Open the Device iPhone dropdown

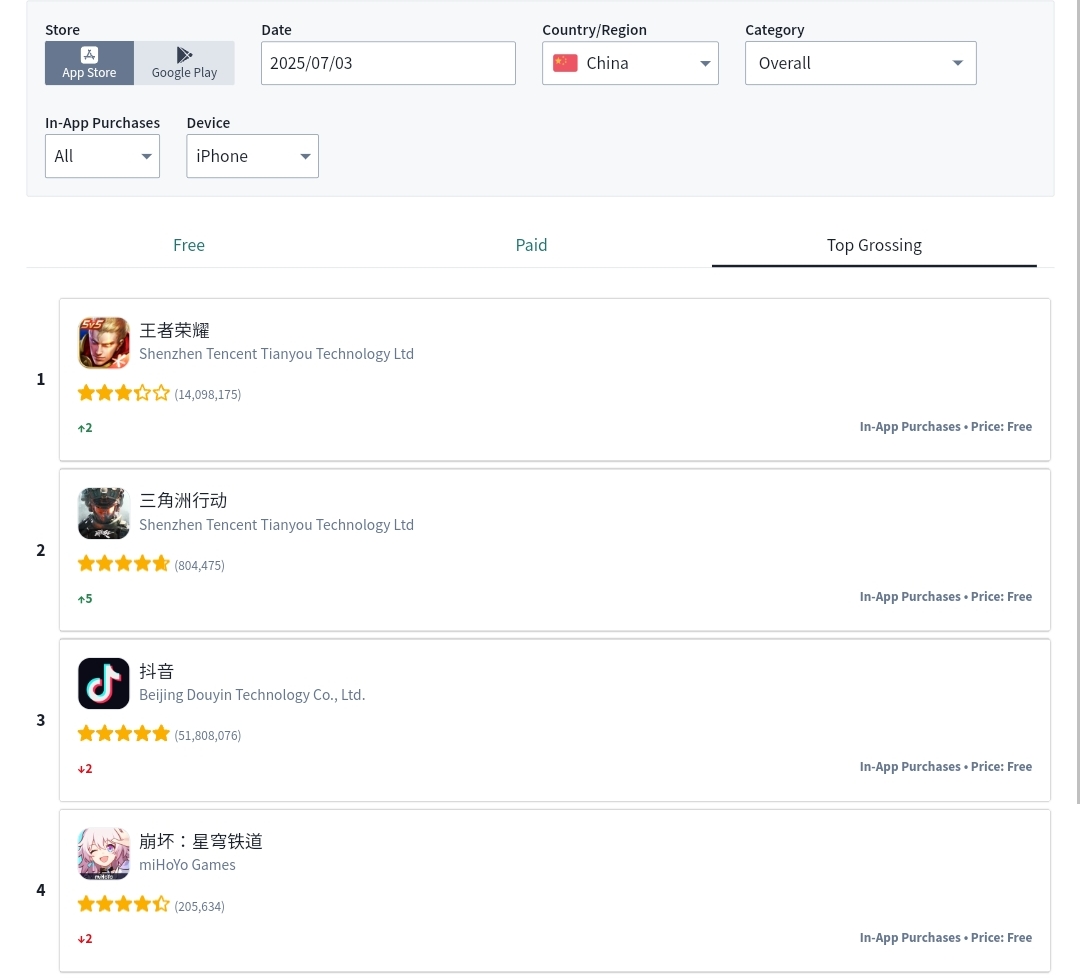pos(252,156)
